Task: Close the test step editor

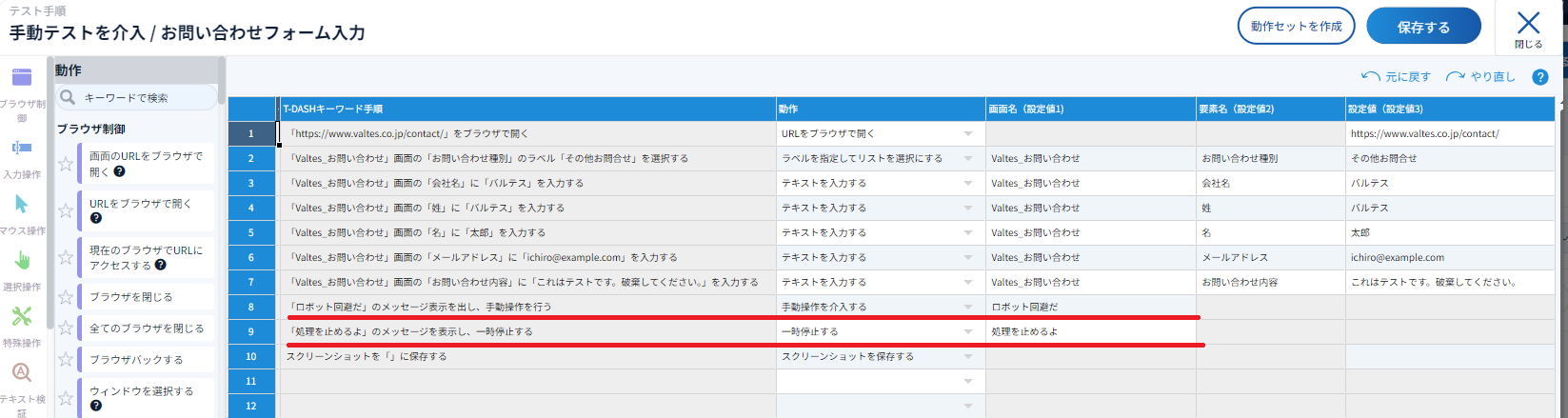Action: point(1528,28)
